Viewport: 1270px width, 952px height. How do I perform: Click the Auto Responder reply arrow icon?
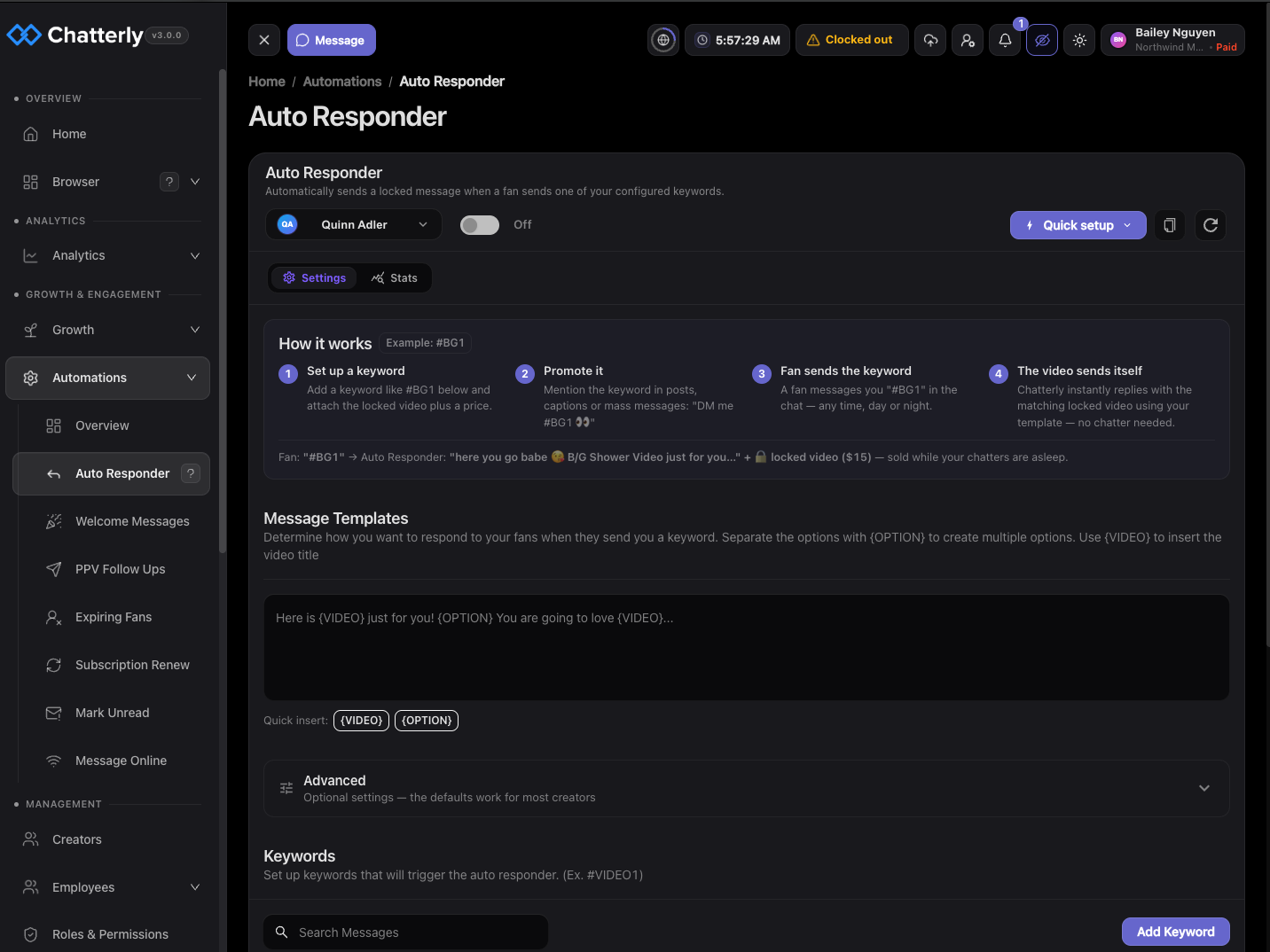tap(54, 473)
